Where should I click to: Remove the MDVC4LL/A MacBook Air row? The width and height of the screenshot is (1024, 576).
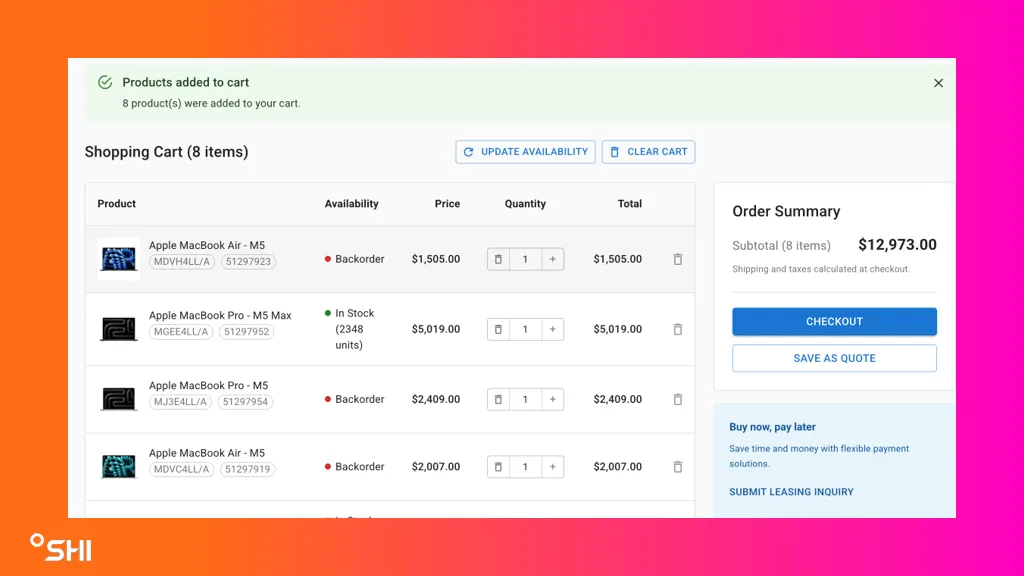point(677,467)
